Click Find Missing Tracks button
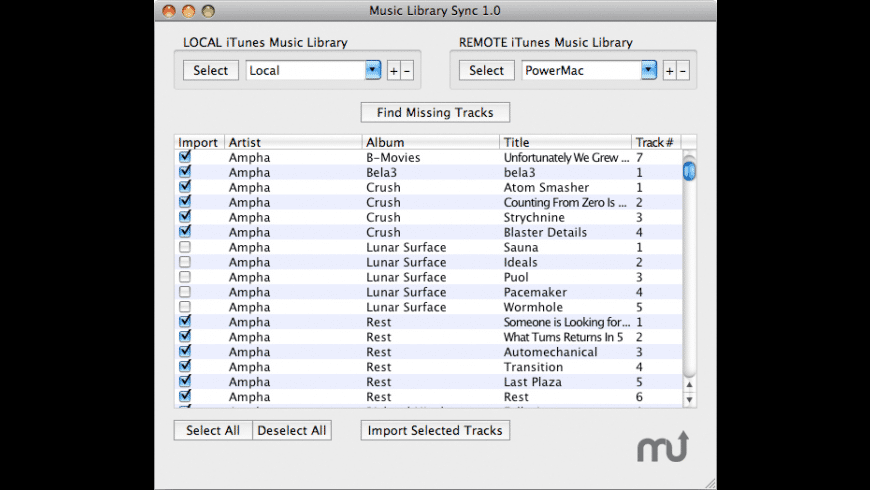The height and width of the screenshot is (490, 870). point(435,113)
